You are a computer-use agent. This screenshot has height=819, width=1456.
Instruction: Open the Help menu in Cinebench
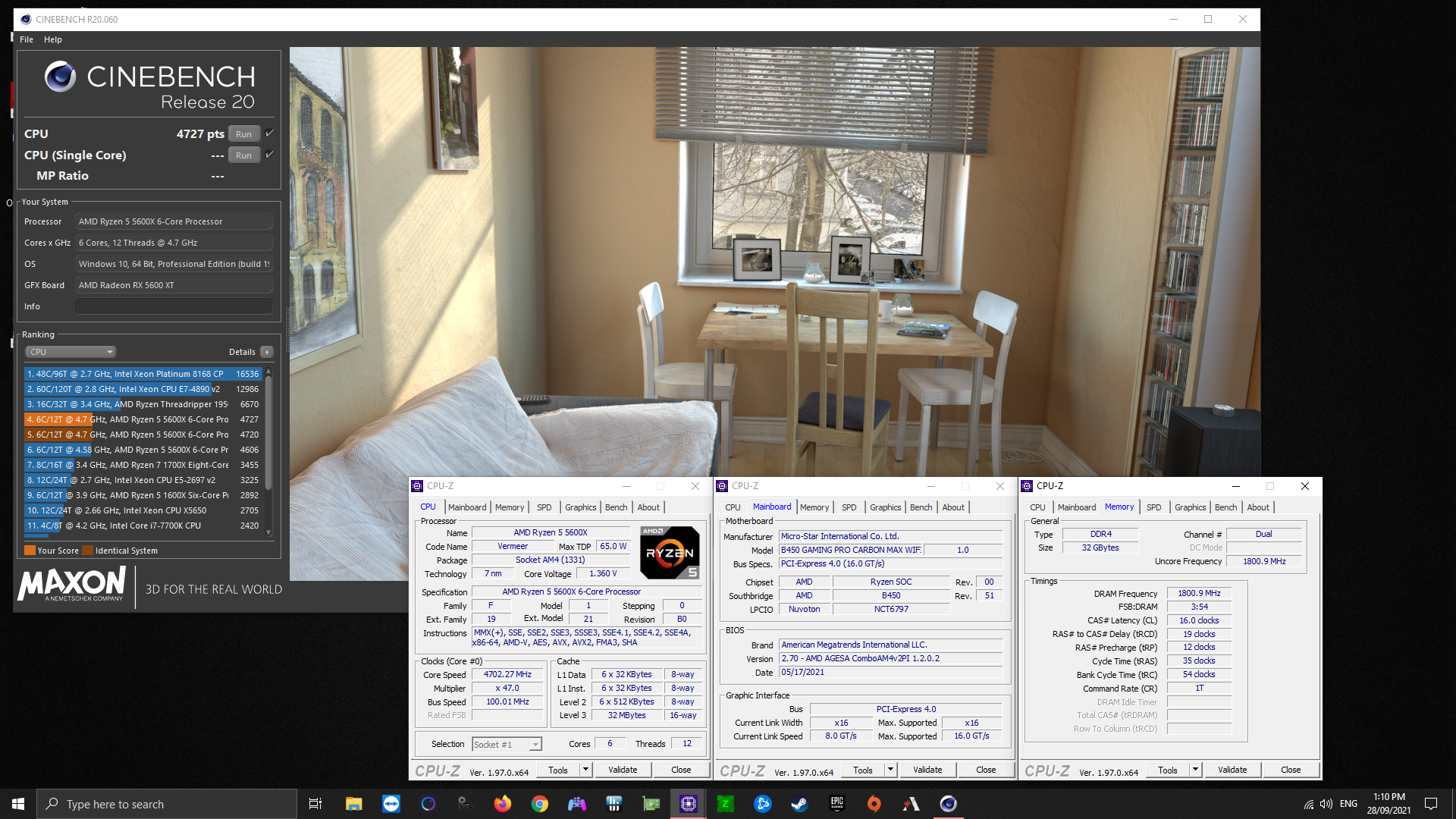click(x=53, y=39)
